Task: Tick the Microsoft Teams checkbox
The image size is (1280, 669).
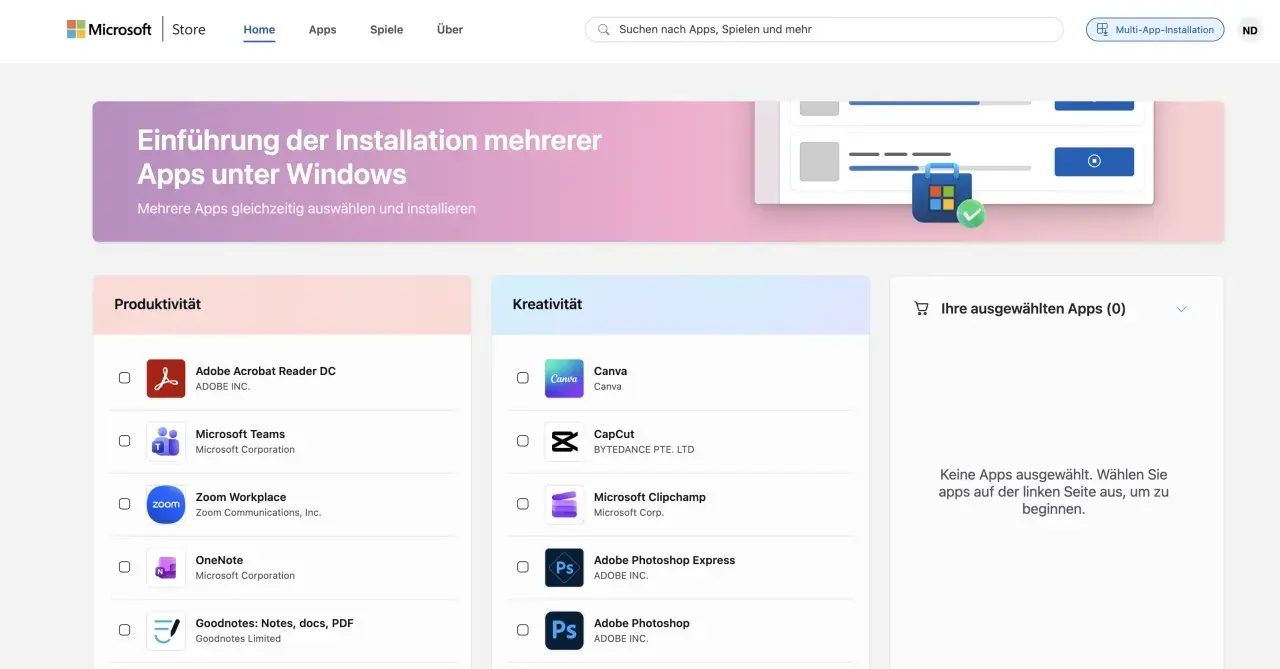Action: point(124,441)
